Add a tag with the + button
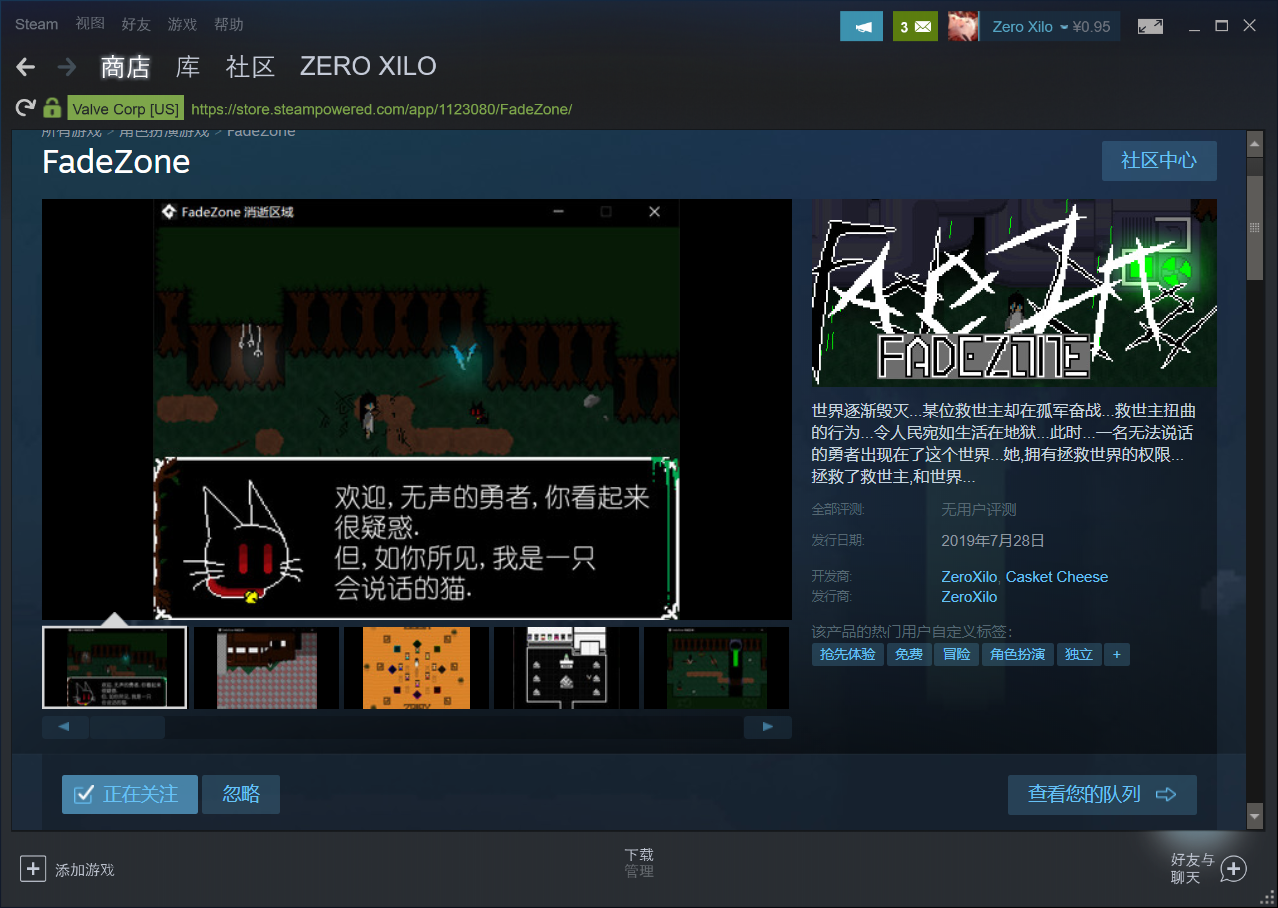The height and width of the screenshot is (908, 1278). point(1117,654)
